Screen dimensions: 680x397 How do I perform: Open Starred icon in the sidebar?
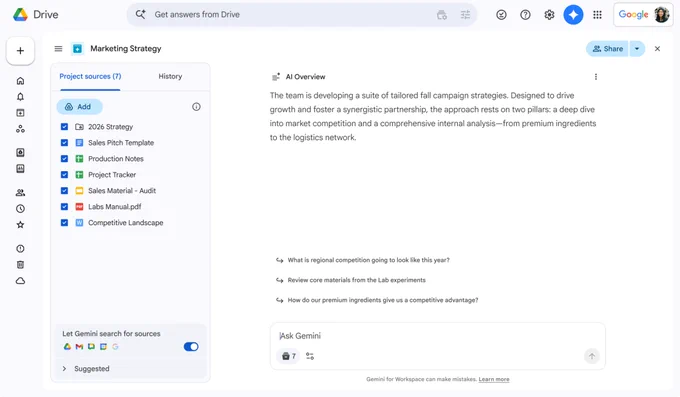point(20,225)
